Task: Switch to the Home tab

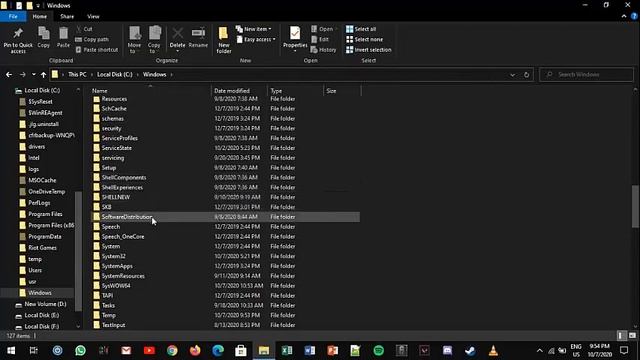Action: coord(40,16)
